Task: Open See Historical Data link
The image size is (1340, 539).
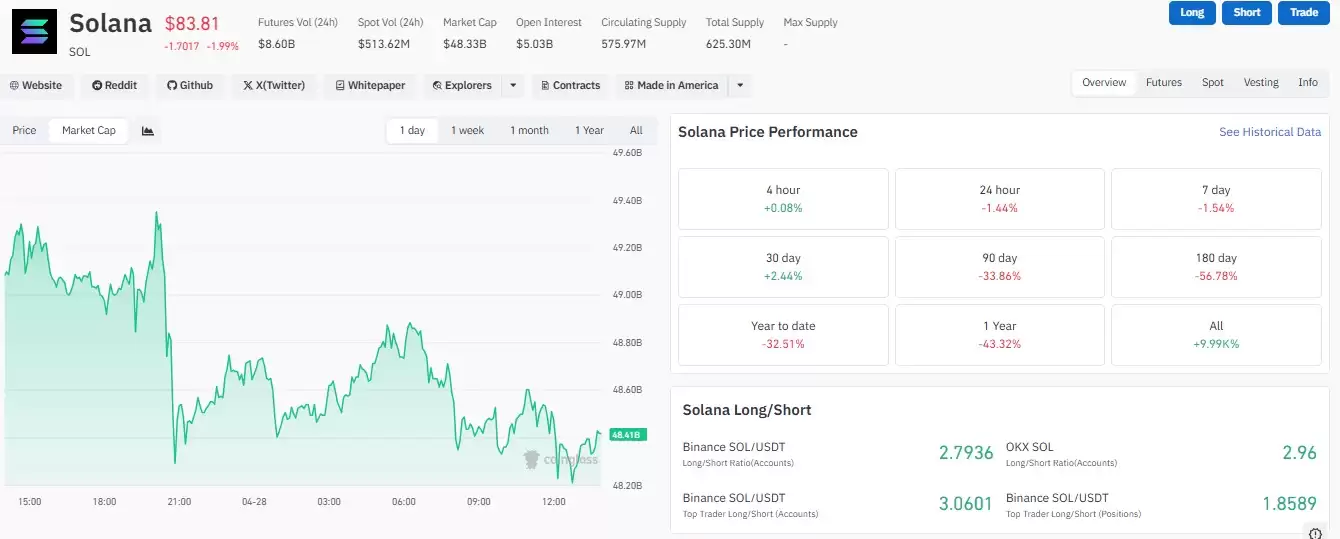Action: tap(1269, 132)
